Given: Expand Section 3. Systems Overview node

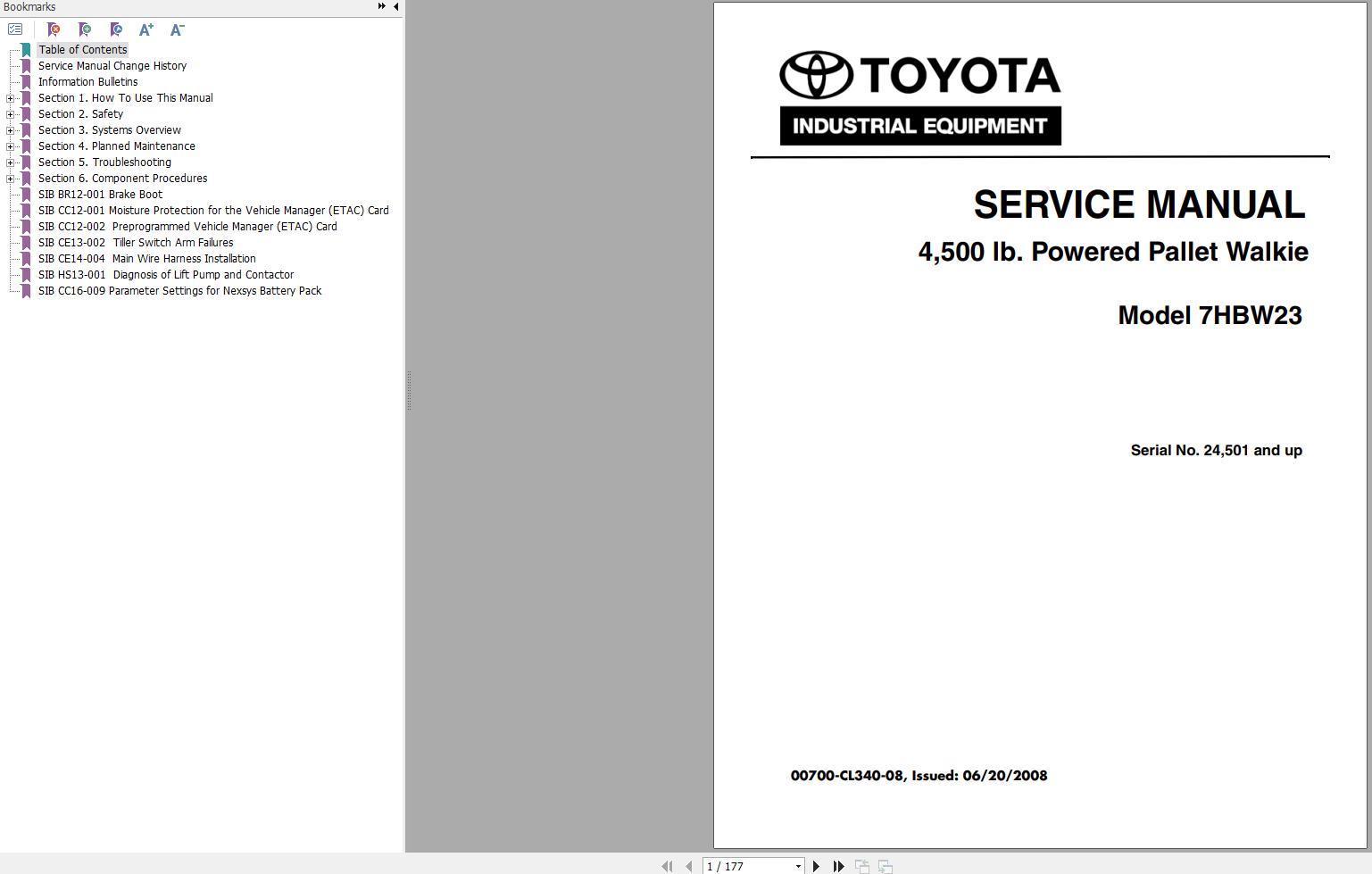Looking at the screenshot, I should (10, 130).
